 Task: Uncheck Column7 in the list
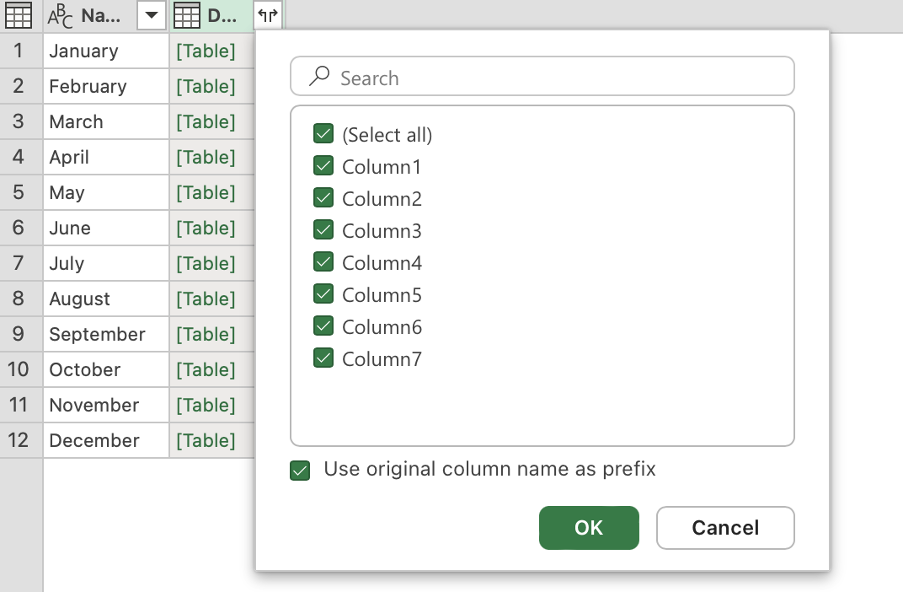pos(323,358)
